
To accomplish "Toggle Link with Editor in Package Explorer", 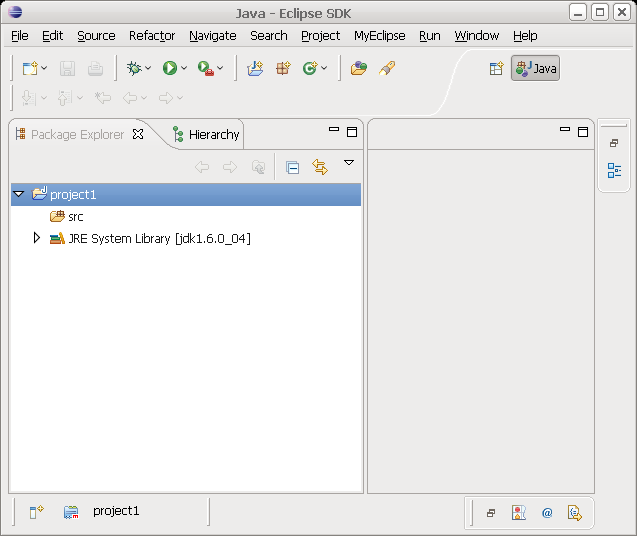I will point(320,167).
